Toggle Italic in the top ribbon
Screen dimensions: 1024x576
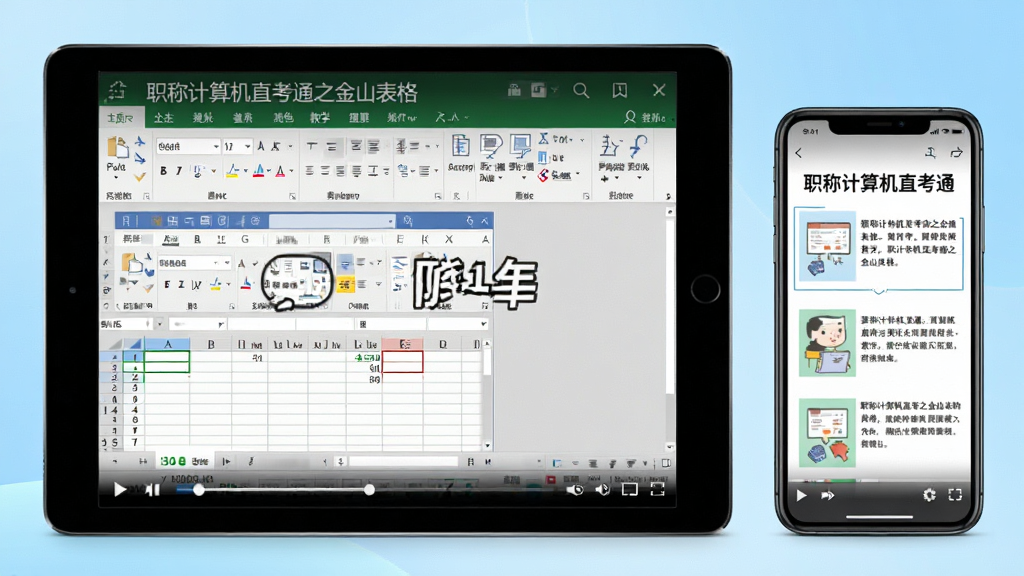coord(178,171)
